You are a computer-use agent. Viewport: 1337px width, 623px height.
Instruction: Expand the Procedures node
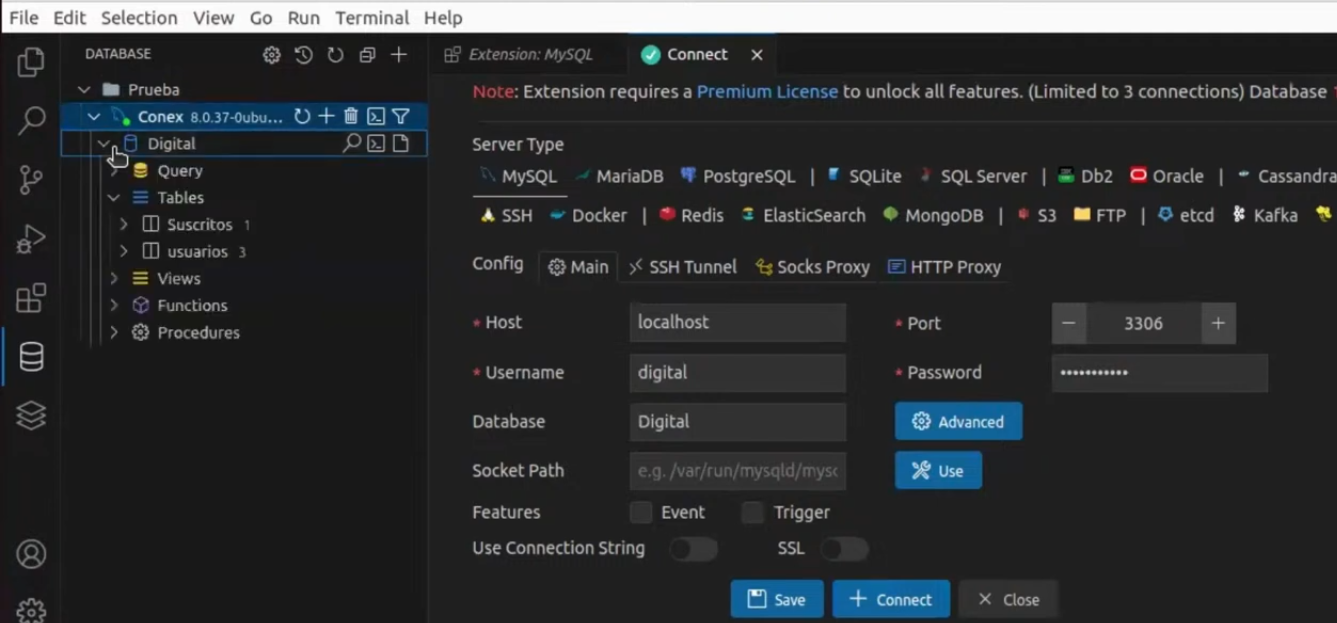pos(114,333)
